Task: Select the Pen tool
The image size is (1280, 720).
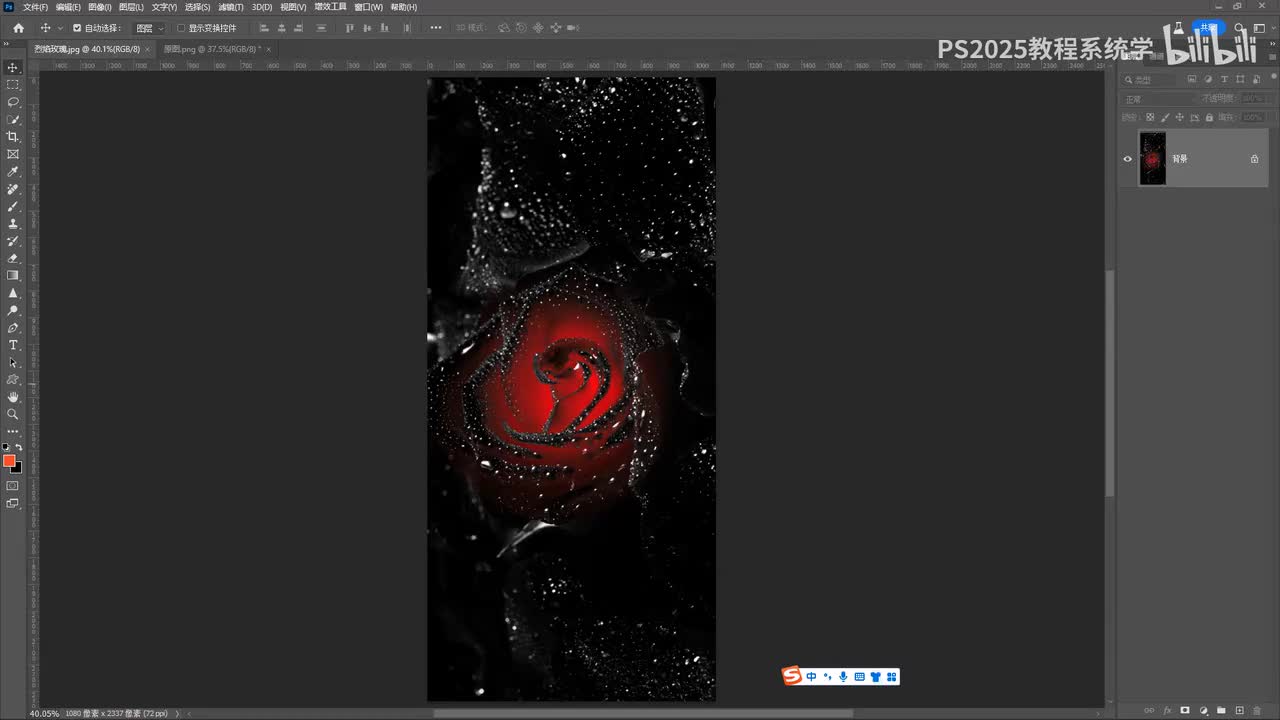Action: pos(13,328)
